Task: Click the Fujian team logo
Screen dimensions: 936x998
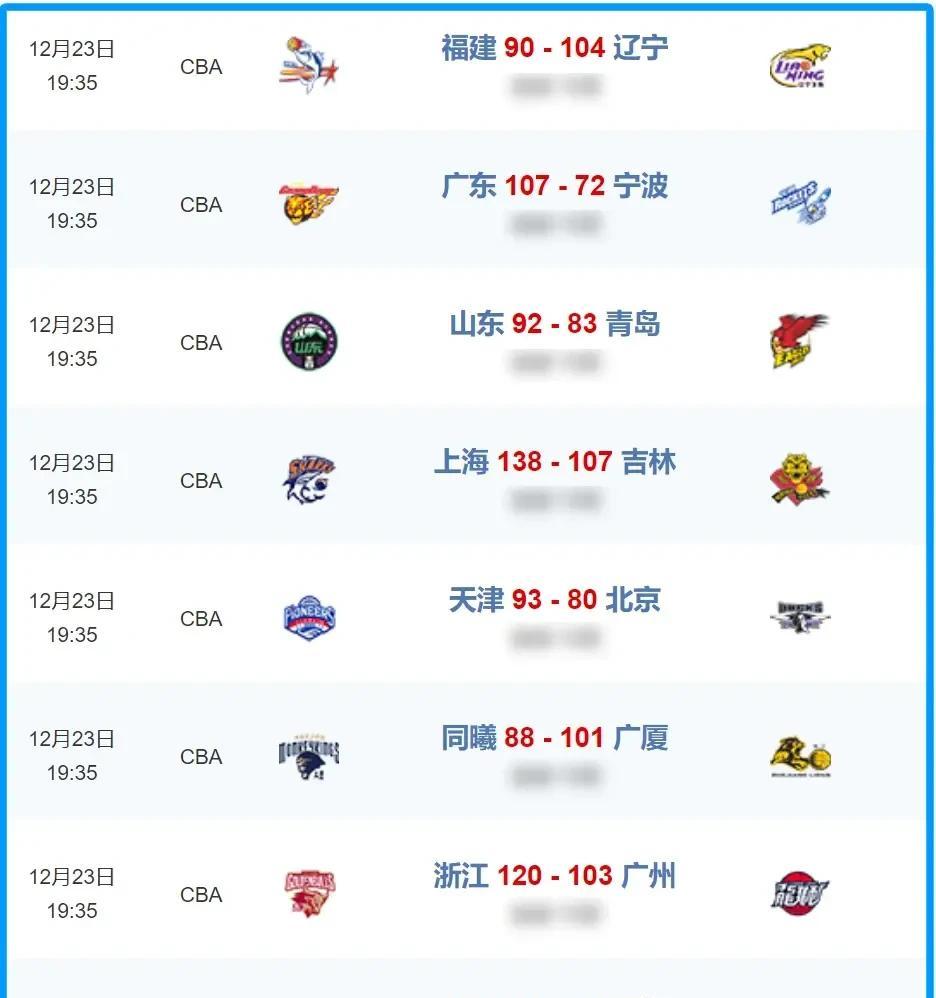Action: (x=308, y=66)
